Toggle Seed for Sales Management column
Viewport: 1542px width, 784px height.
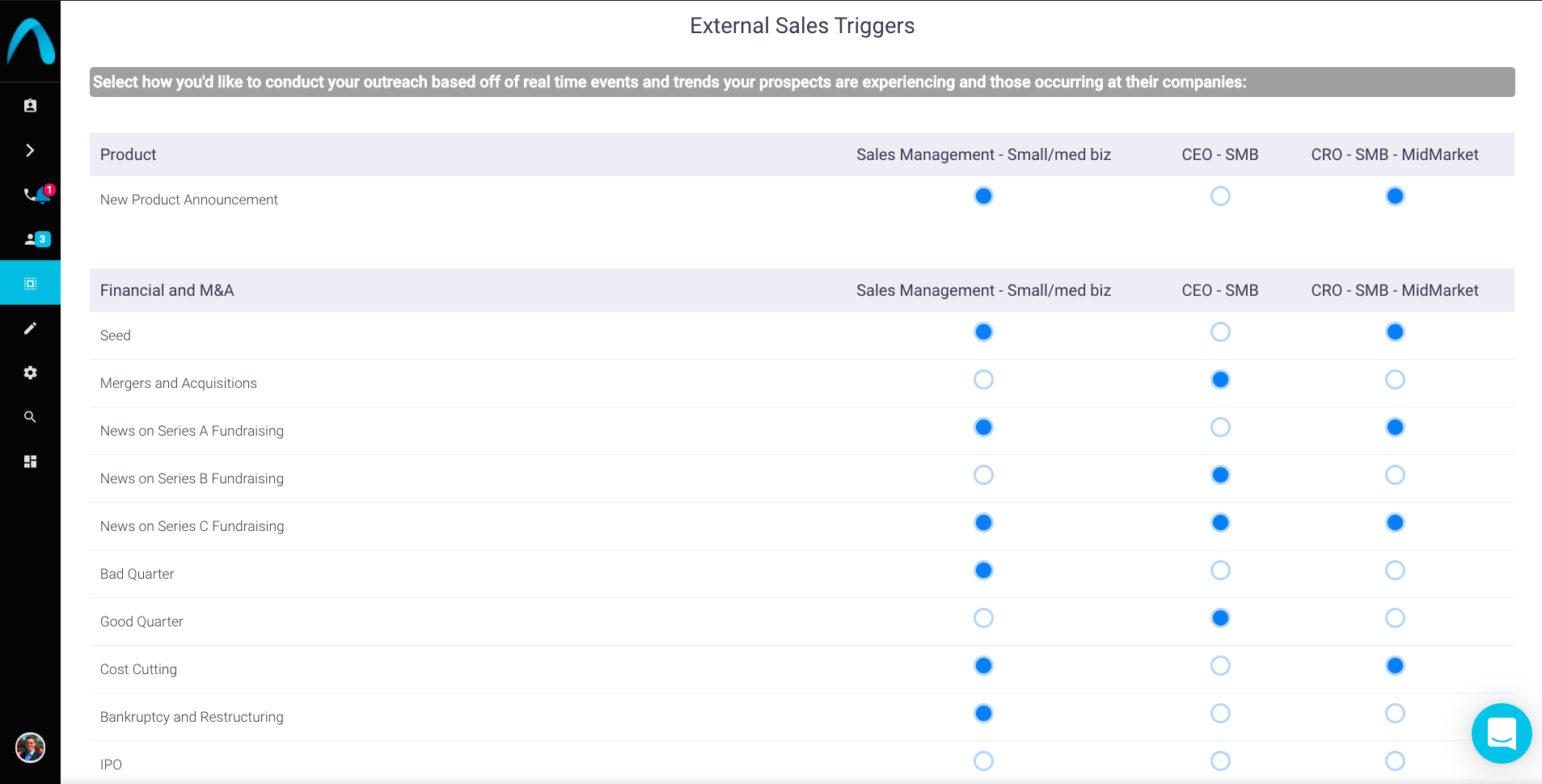click(983, 332)
